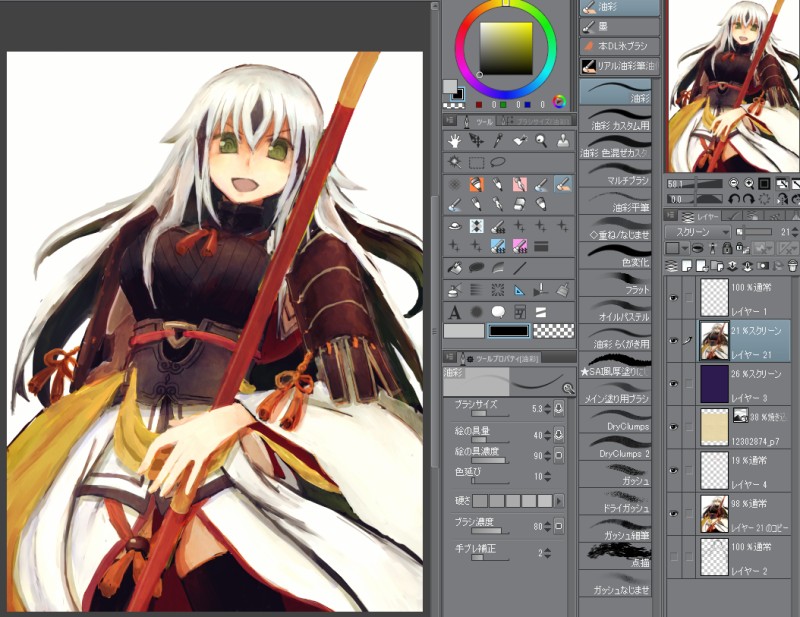This screenshot has height=617, width=800.
Task: Choose the ドライガッシュ brush
Action: [615, 502]
